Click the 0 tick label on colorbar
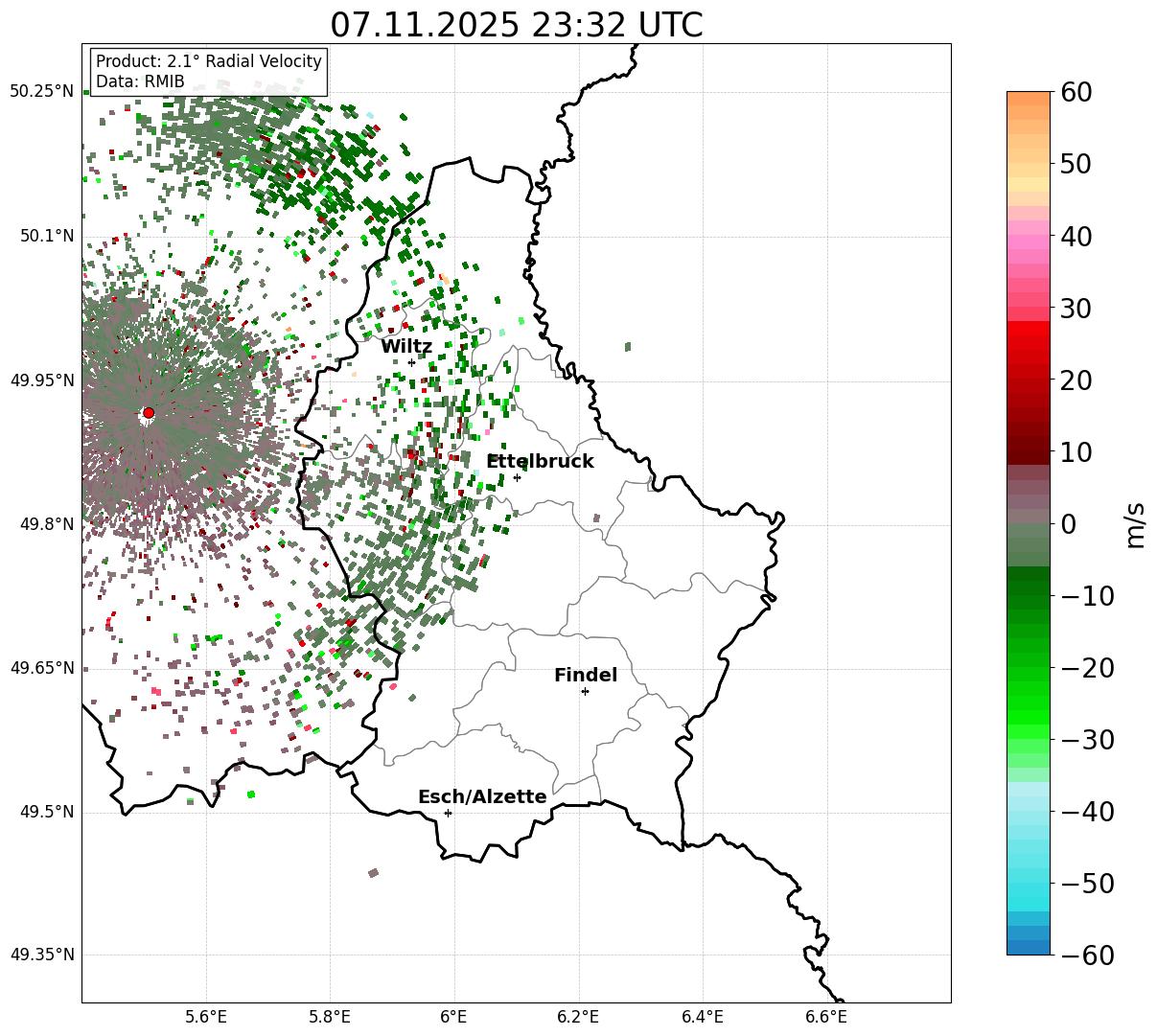The image size is (1157, 1036). [1070, 524]
